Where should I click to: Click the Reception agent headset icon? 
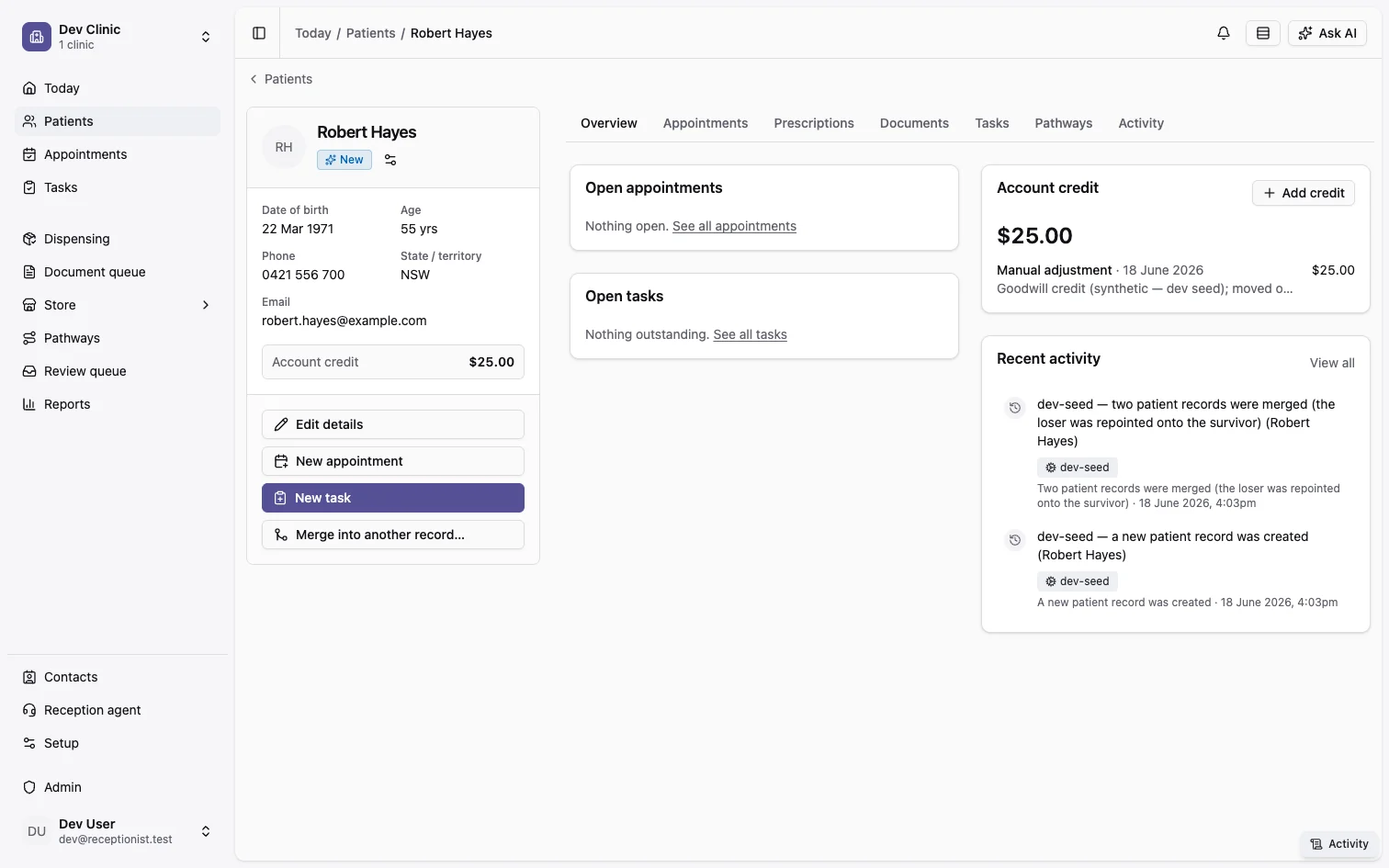(29, 710)
